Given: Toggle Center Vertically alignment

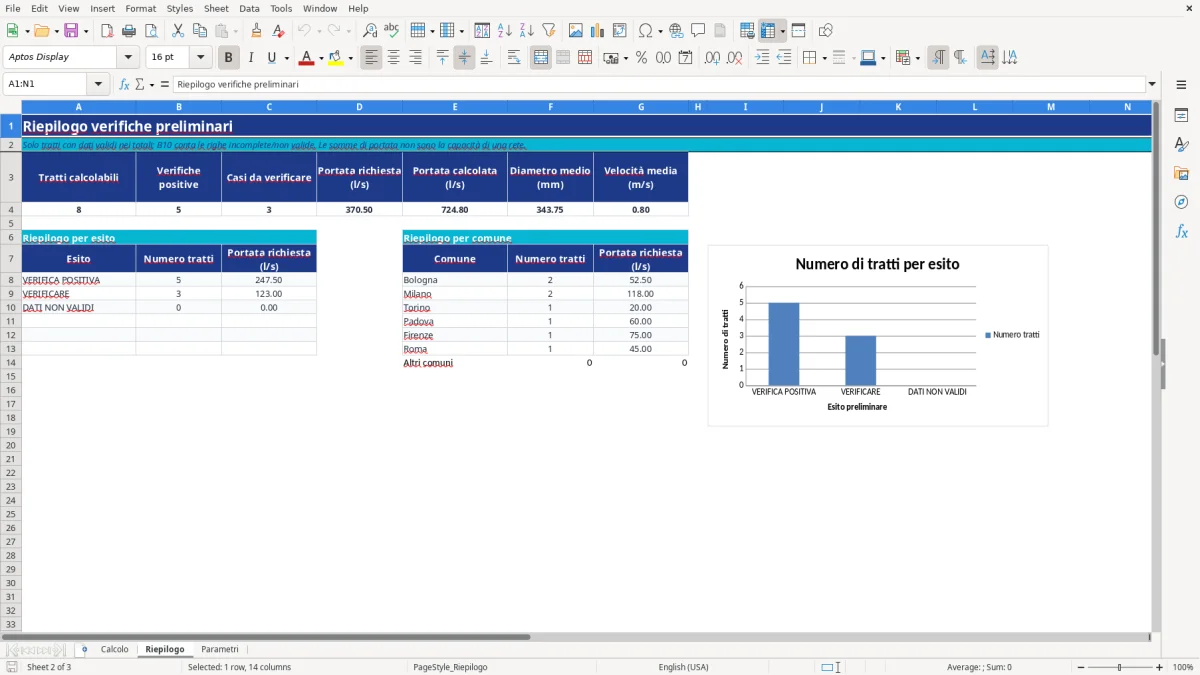Looking at the screenshot, I should (464, 58).
